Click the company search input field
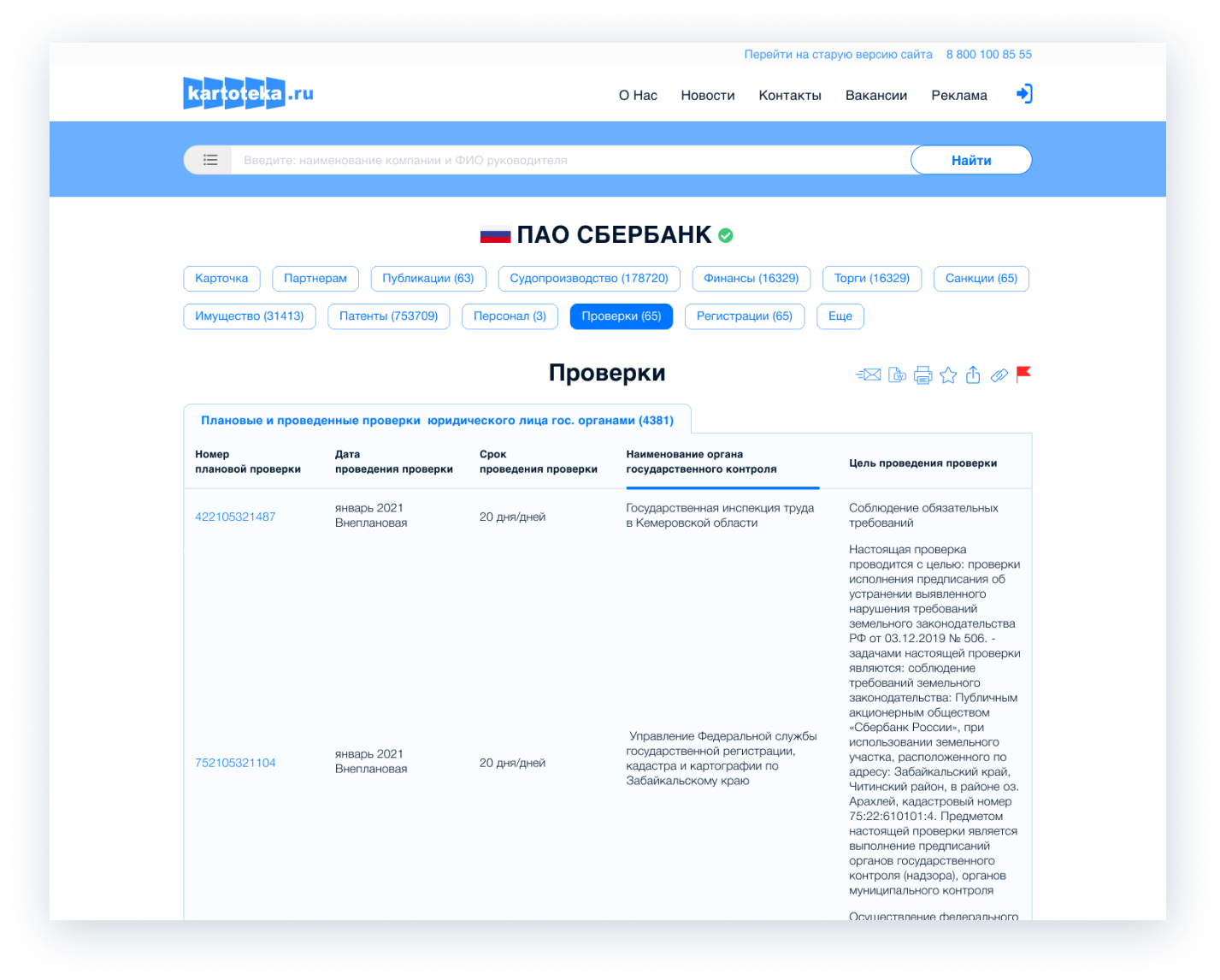The width and height of the screenshot is (1220, 980). click(x=571, y=160)
